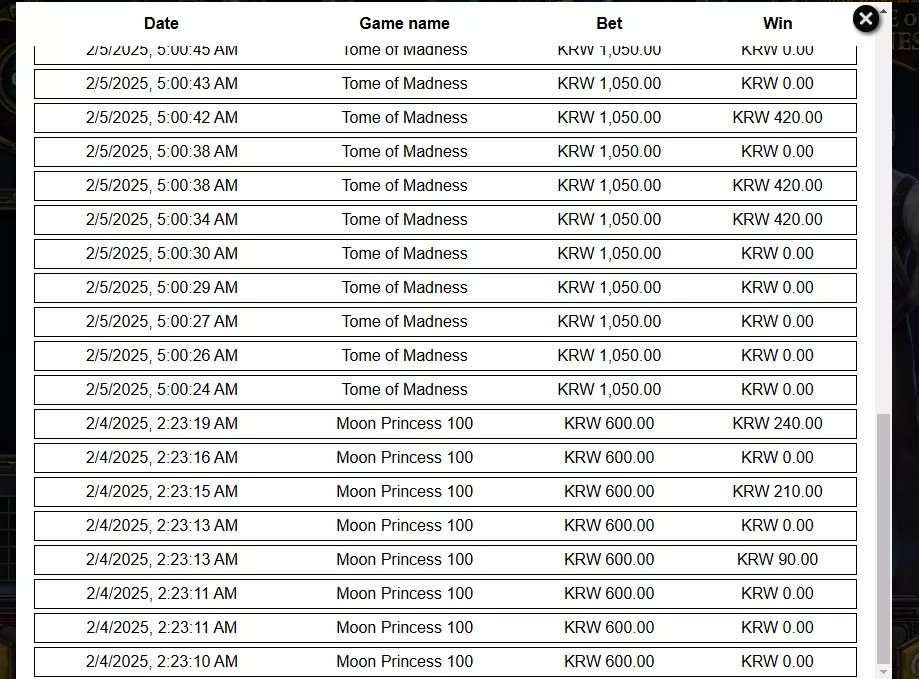This screenshot has width=919, height=679.
Task: Open the 2:23:10 AM Moon Princess 100 entry
Action: point(445,661)
